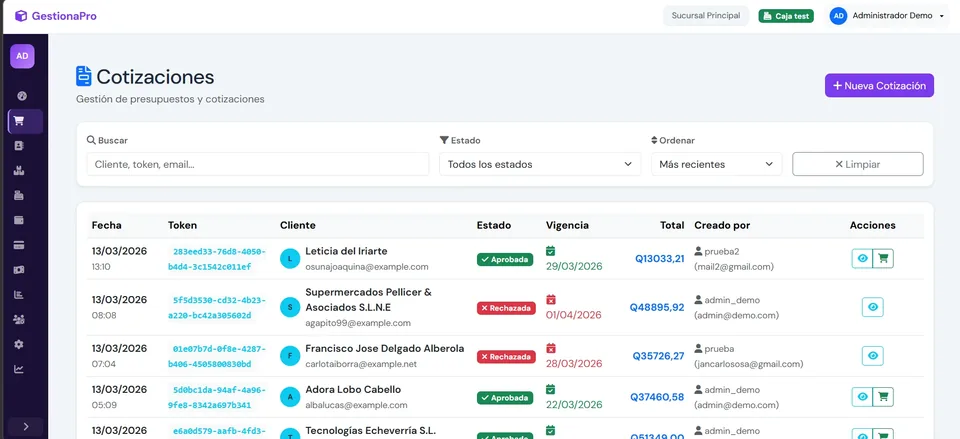960x439 pixels.
Task: Click the Rechazada badge for Francisco Jose Delgado
Action: coord(506,356)
